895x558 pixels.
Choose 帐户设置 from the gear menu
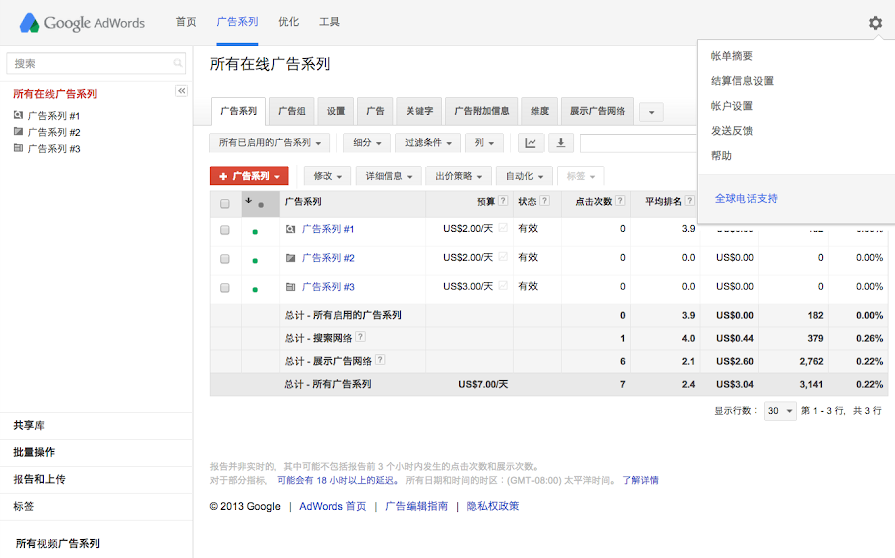[731, 106]
